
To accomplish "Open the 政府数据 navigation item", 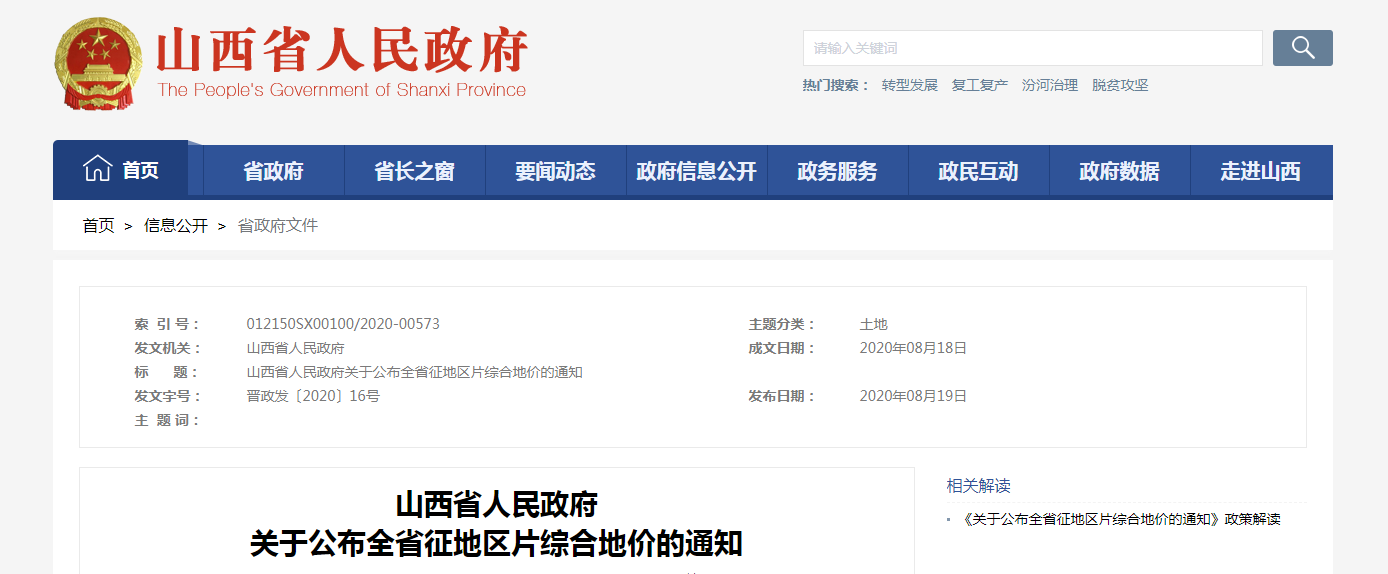I will pyautogui.click(x=1119, y=172).
